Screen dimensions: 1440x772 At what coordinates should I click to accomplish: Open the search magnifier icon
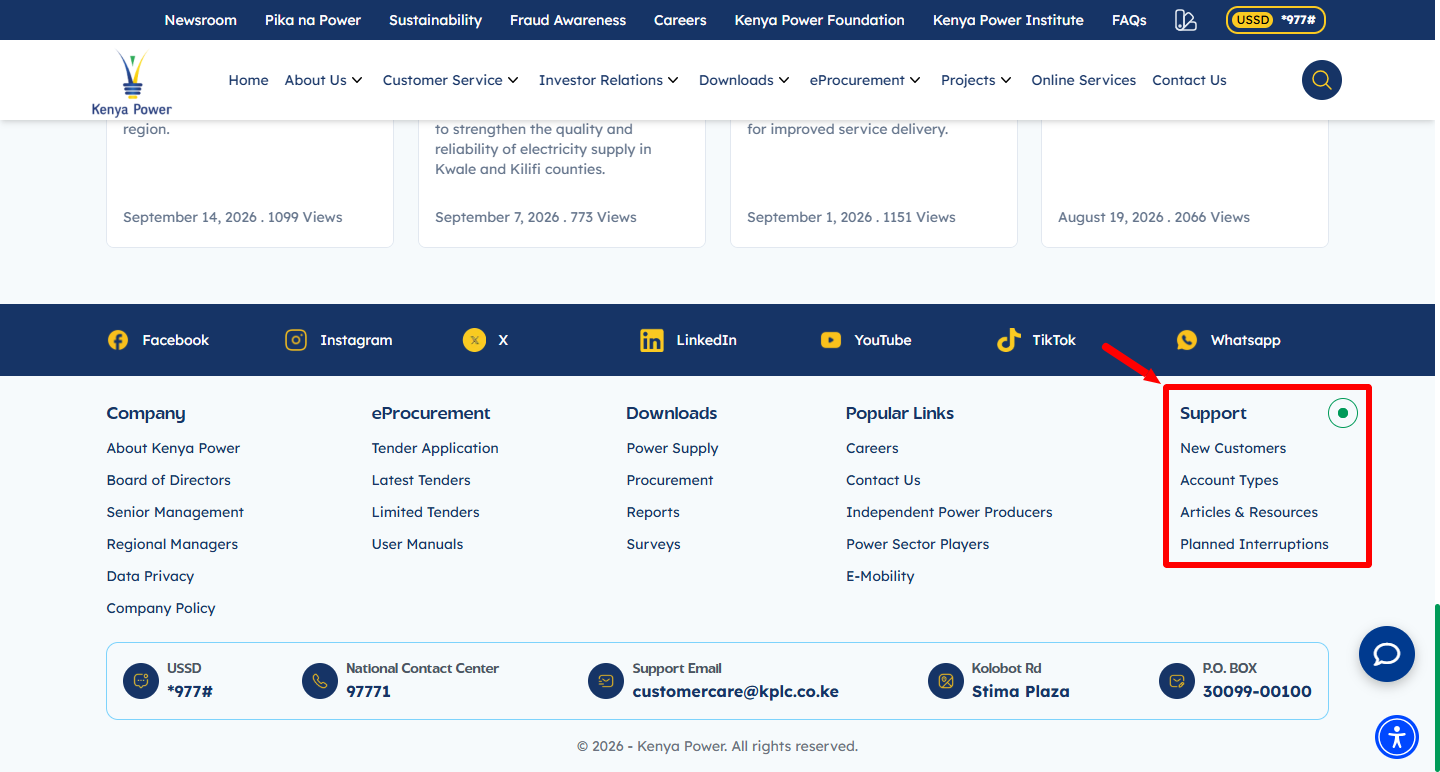click(1321, 80)
